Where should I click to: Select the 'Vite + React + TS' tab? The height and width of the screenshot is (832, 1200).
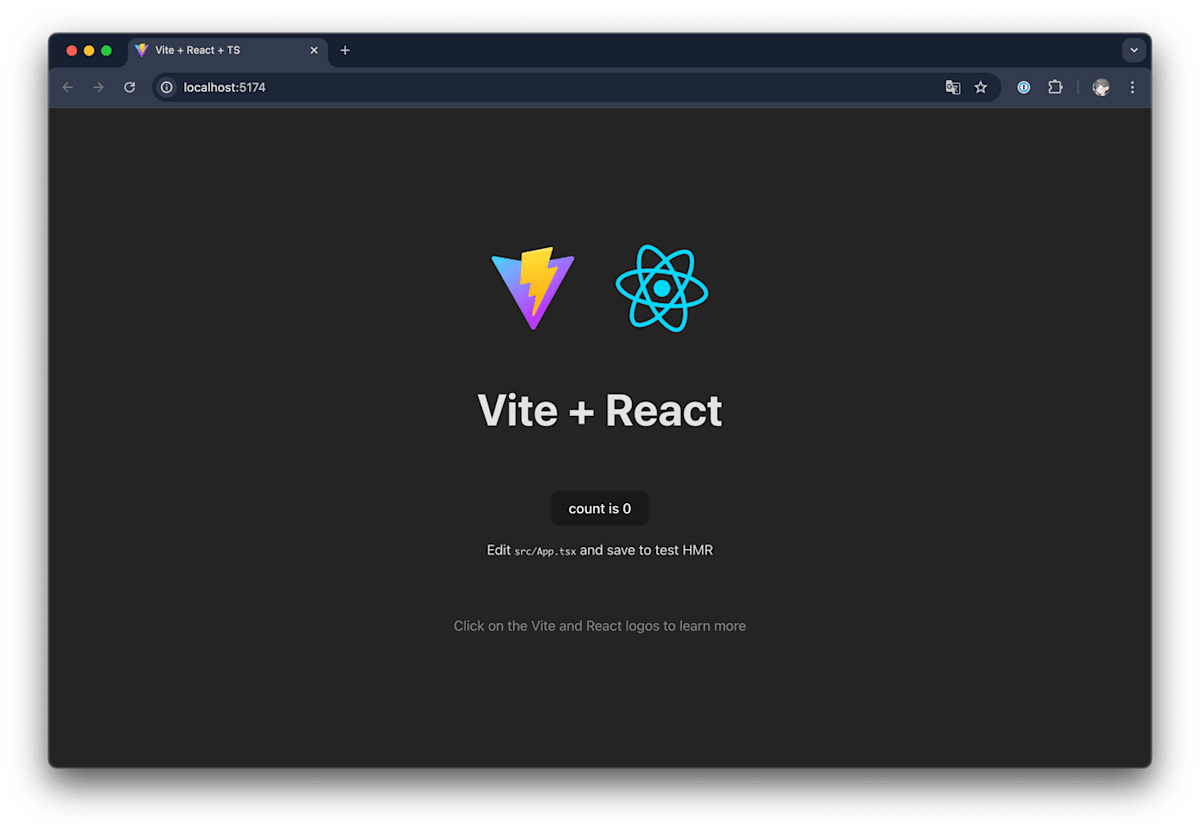228,50
